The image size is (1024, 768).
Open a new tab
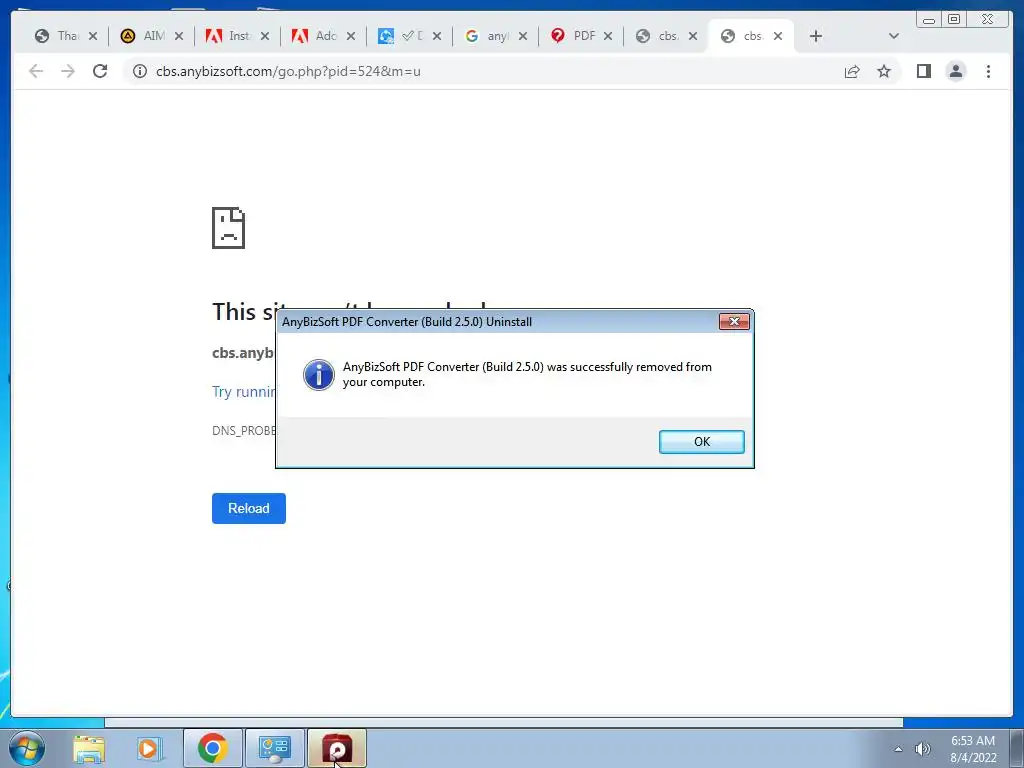(816, 36)
